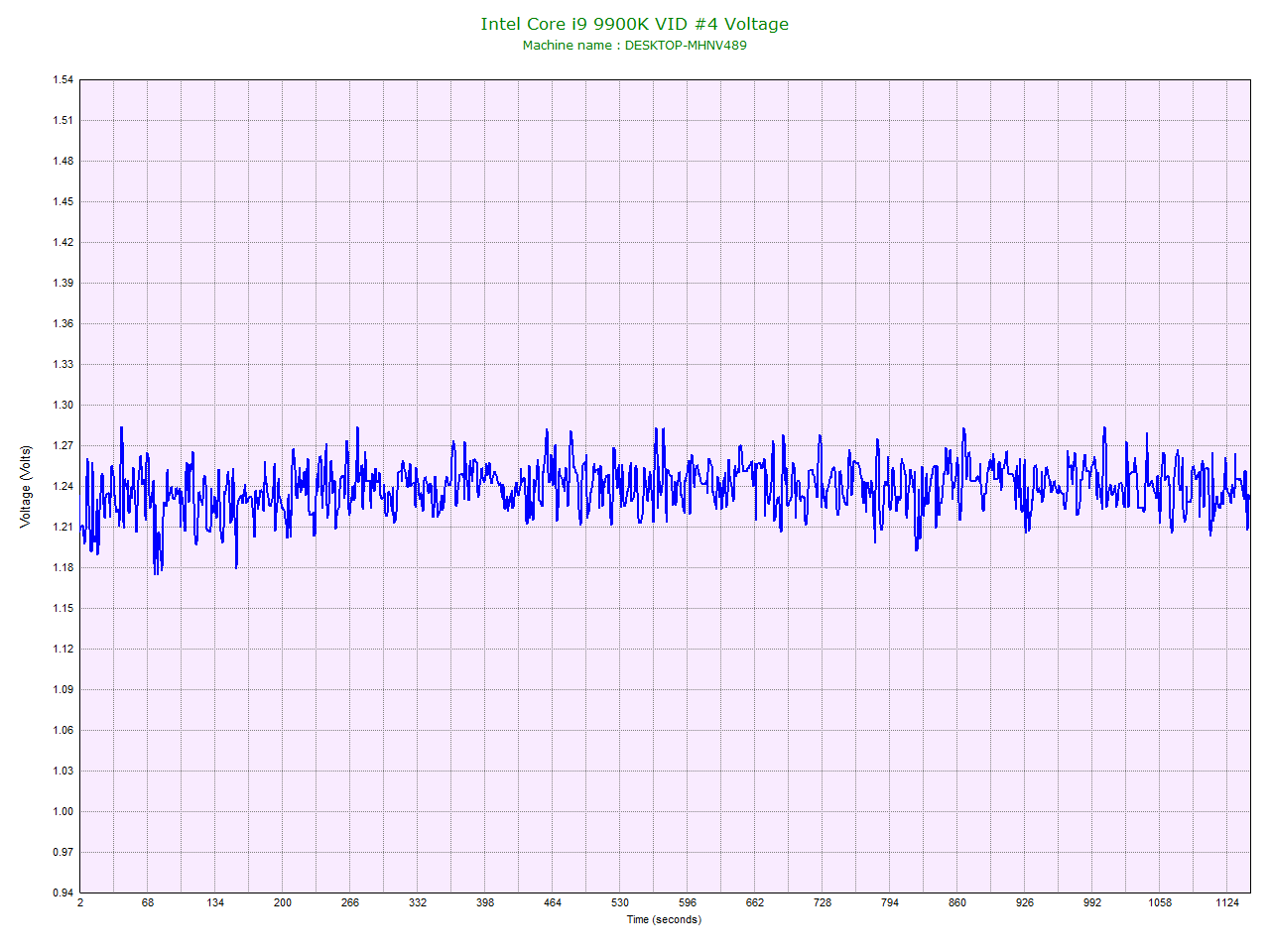Click the 1.45 voltage tick label
The height and width of the screenshot is (952, 1270).
point(63,202)
